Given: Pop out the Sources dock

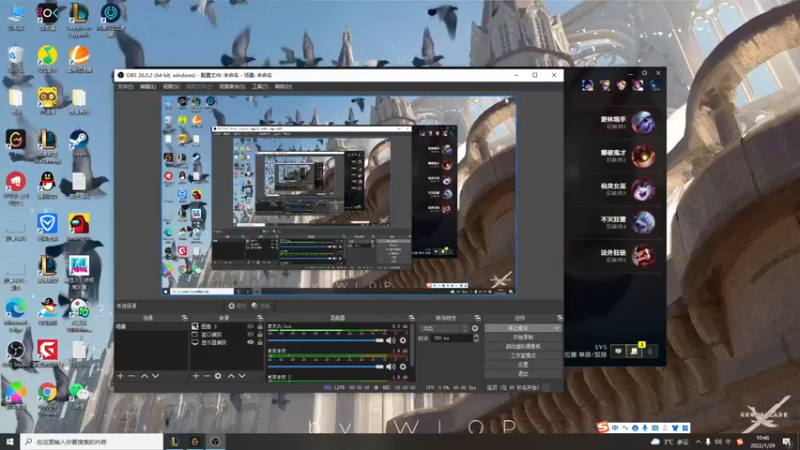Looking at the screenshot, I should (x=260, y=318).
